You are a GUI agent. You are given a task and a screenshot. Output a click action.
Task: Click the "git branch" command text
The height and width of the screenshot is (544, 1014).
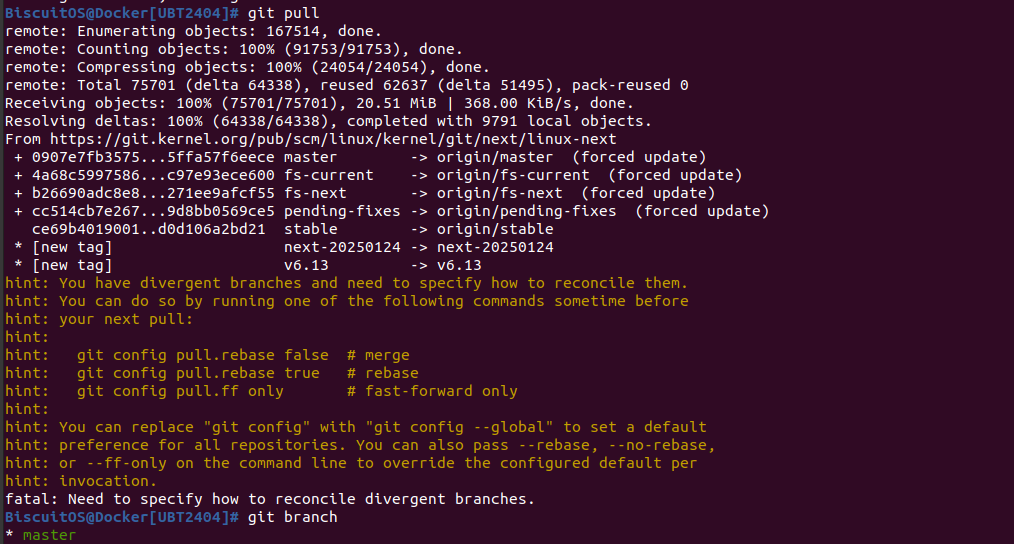coord(292,517)
